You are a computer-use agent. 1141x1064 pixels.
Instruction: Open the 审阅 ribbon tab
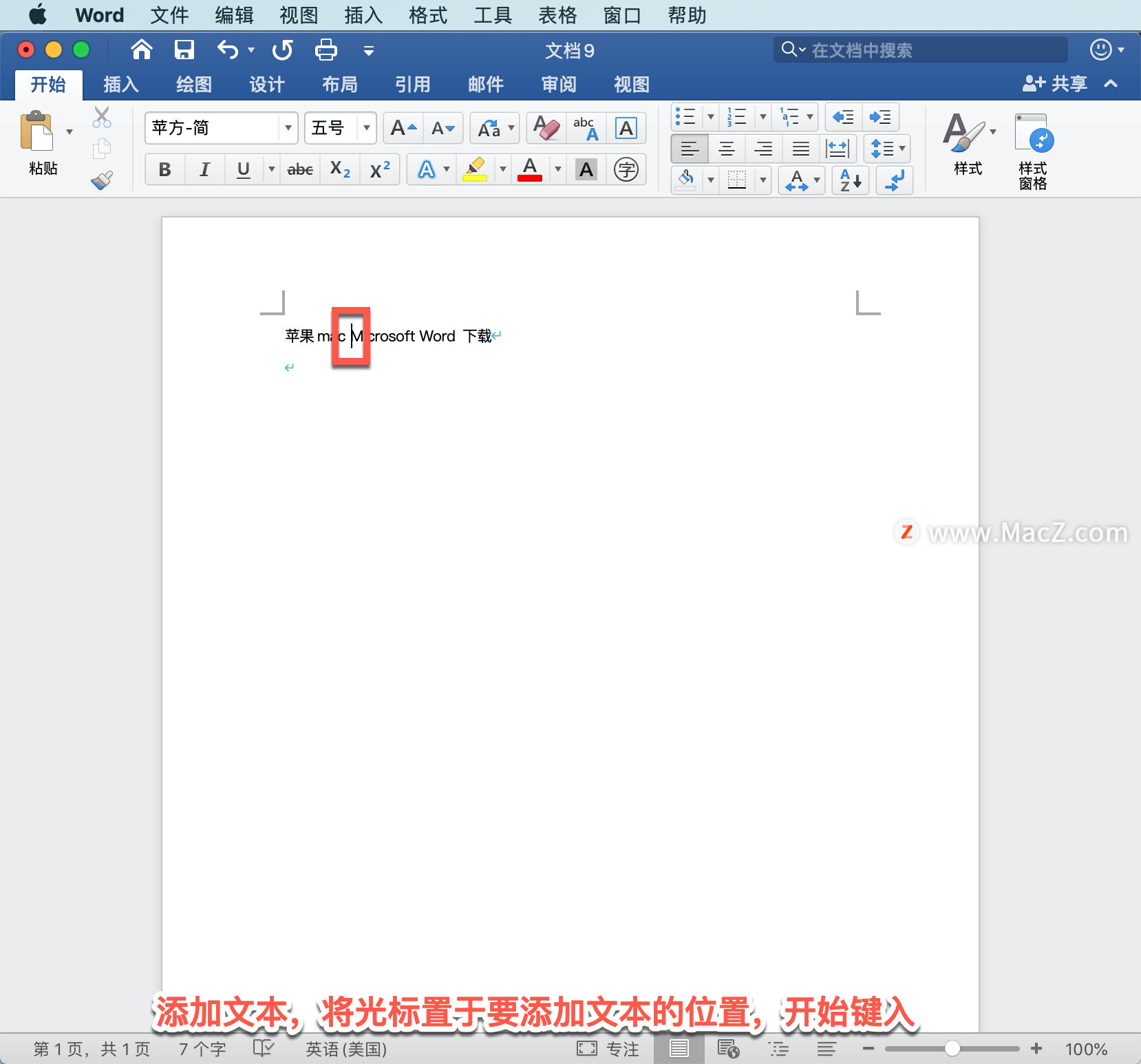coord(559,85)
